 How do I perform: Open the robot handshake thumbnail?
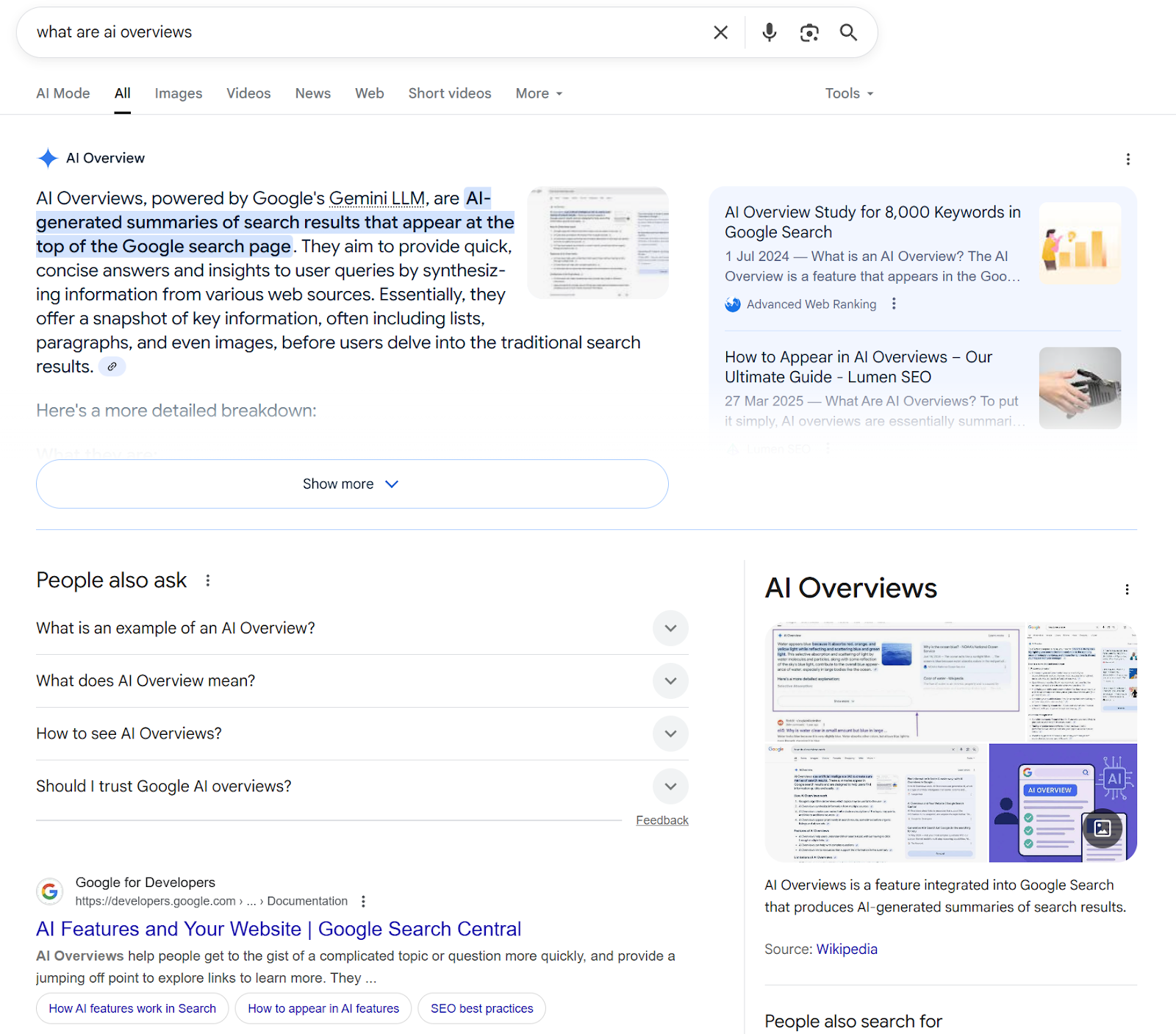(1080, 388)
